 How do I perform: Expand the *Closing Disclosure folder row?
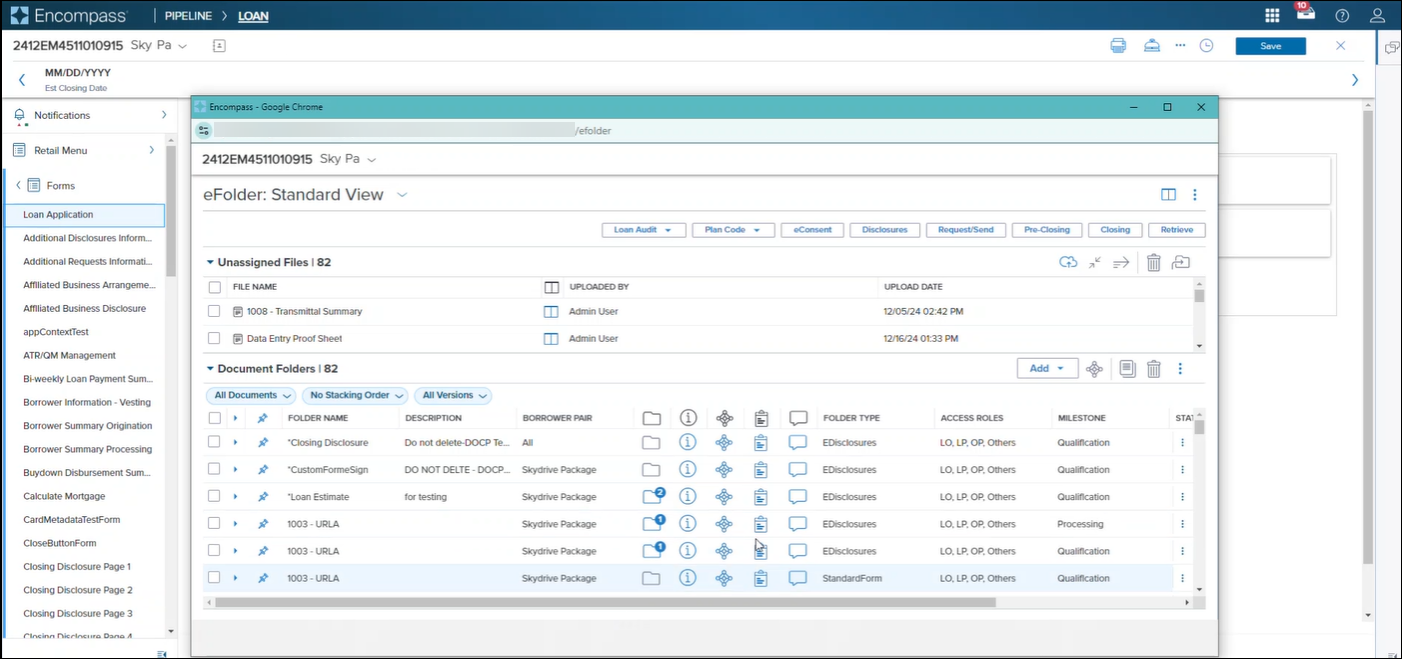(x=236, y=442)
